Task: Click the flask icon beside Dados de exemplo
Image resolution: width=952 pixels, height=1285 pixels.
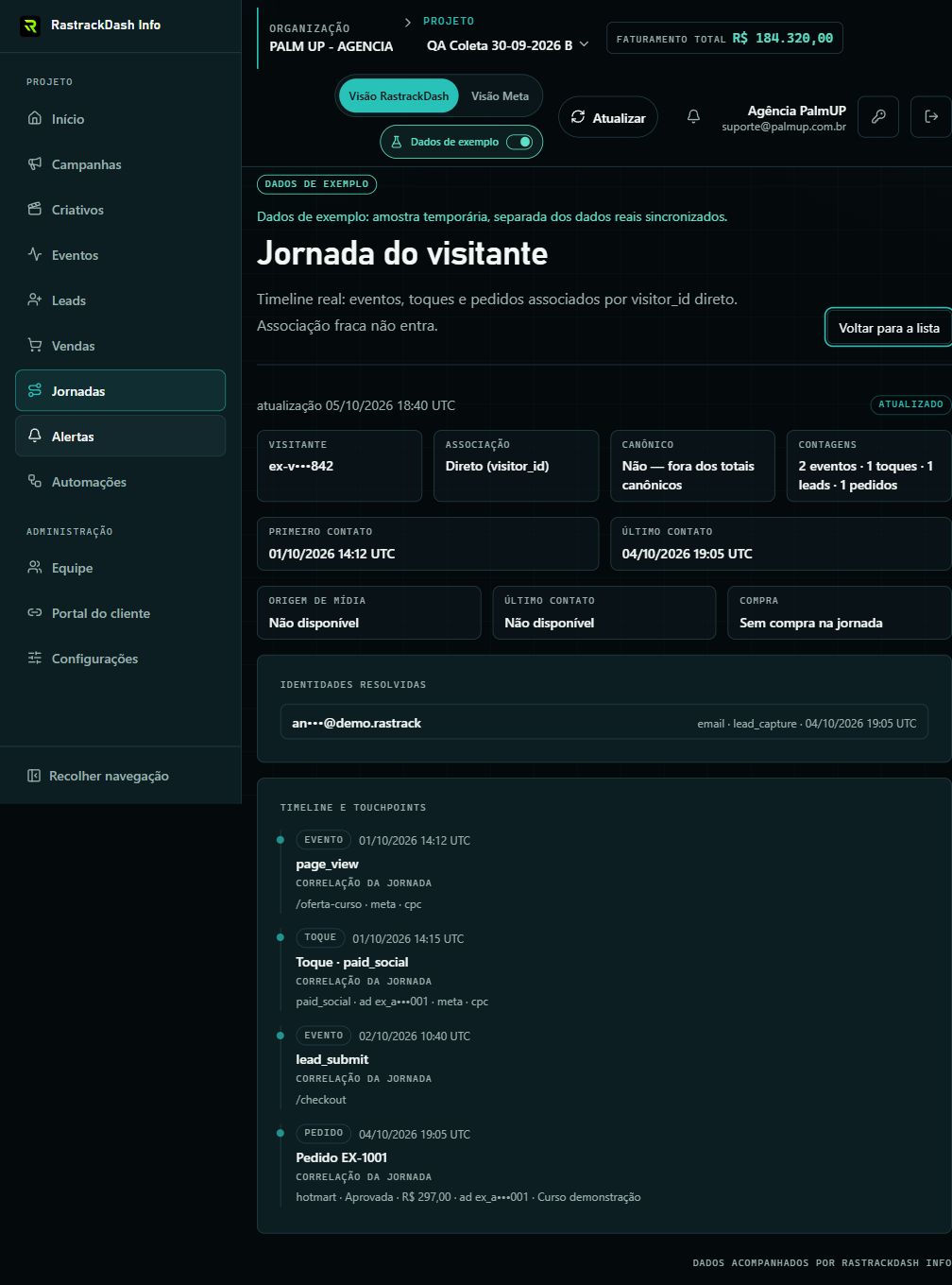Action: 397,142
